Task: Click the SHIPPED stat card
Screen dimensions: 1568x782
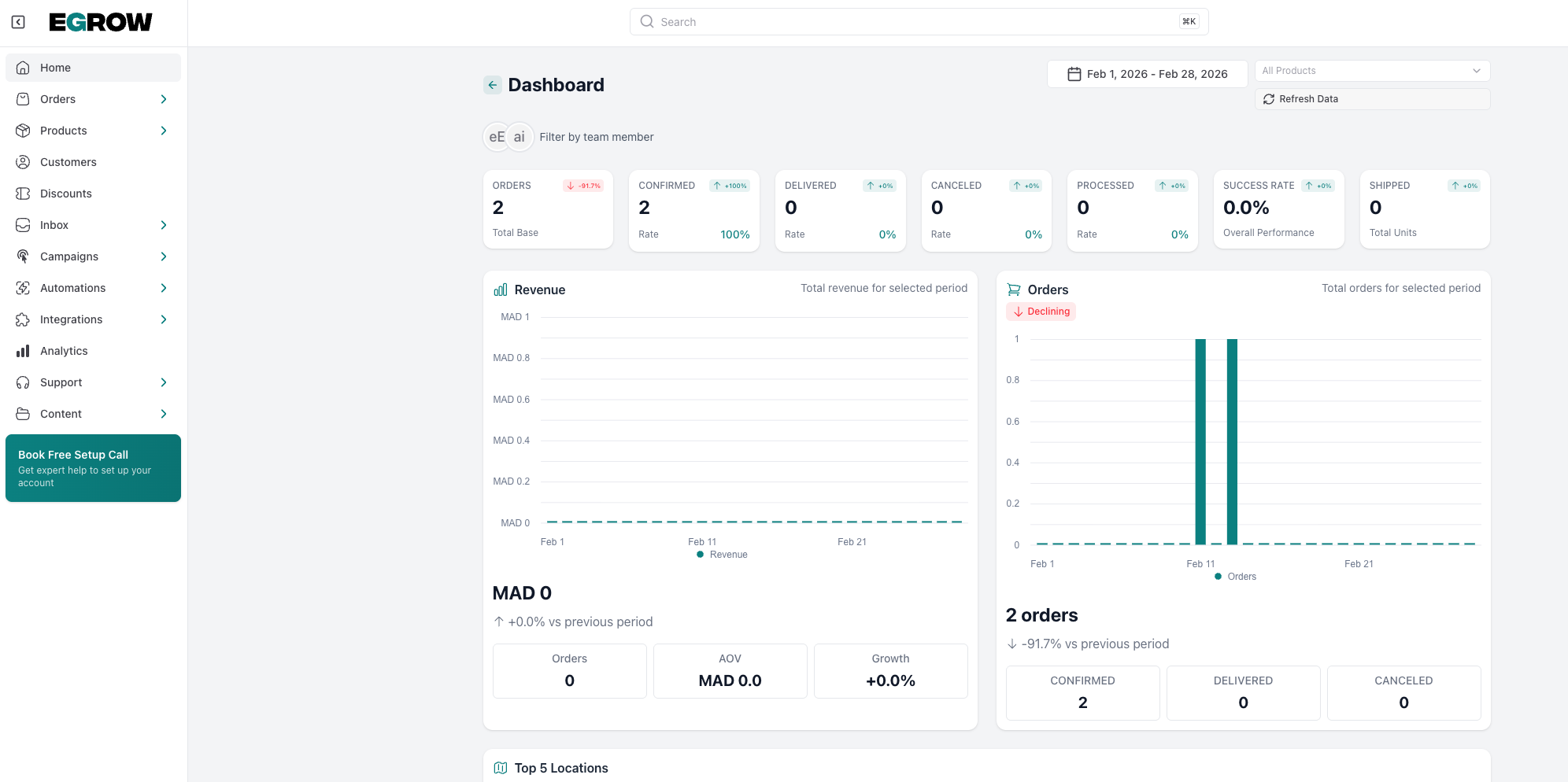Action: 1425,209
